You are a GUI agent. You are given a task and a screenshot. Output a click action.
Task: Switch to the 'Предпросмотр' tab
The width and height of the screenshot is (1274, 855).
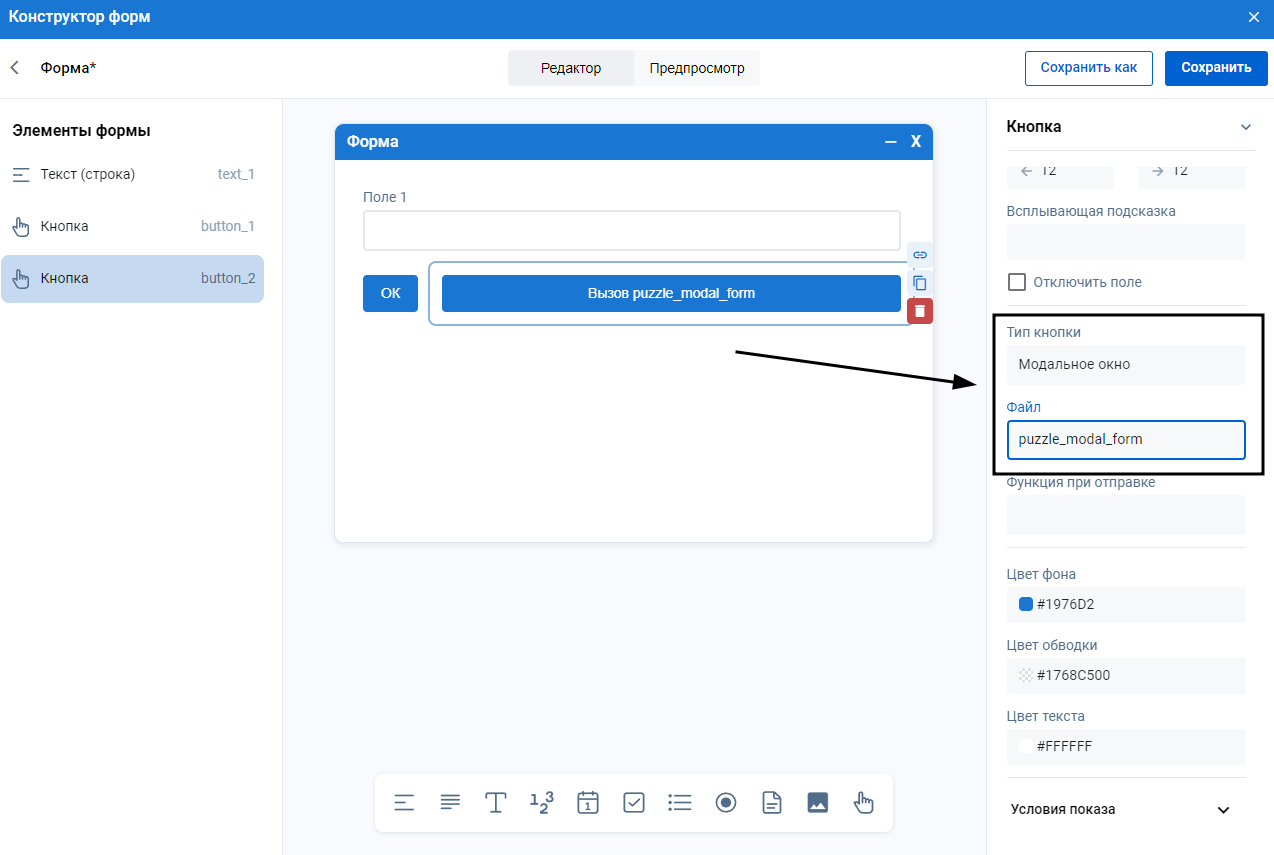[x=697, y=68]
